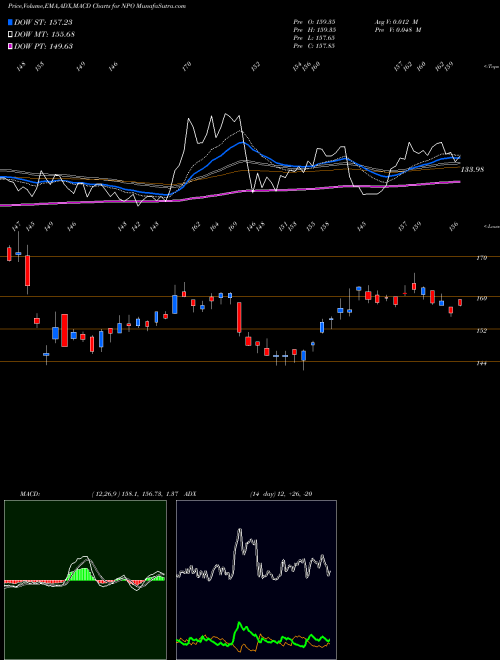Viewport: 500px width, 660px height.
Task: Click the 'Avg V: 0.012 M' volume text
Action: point(396,22)
